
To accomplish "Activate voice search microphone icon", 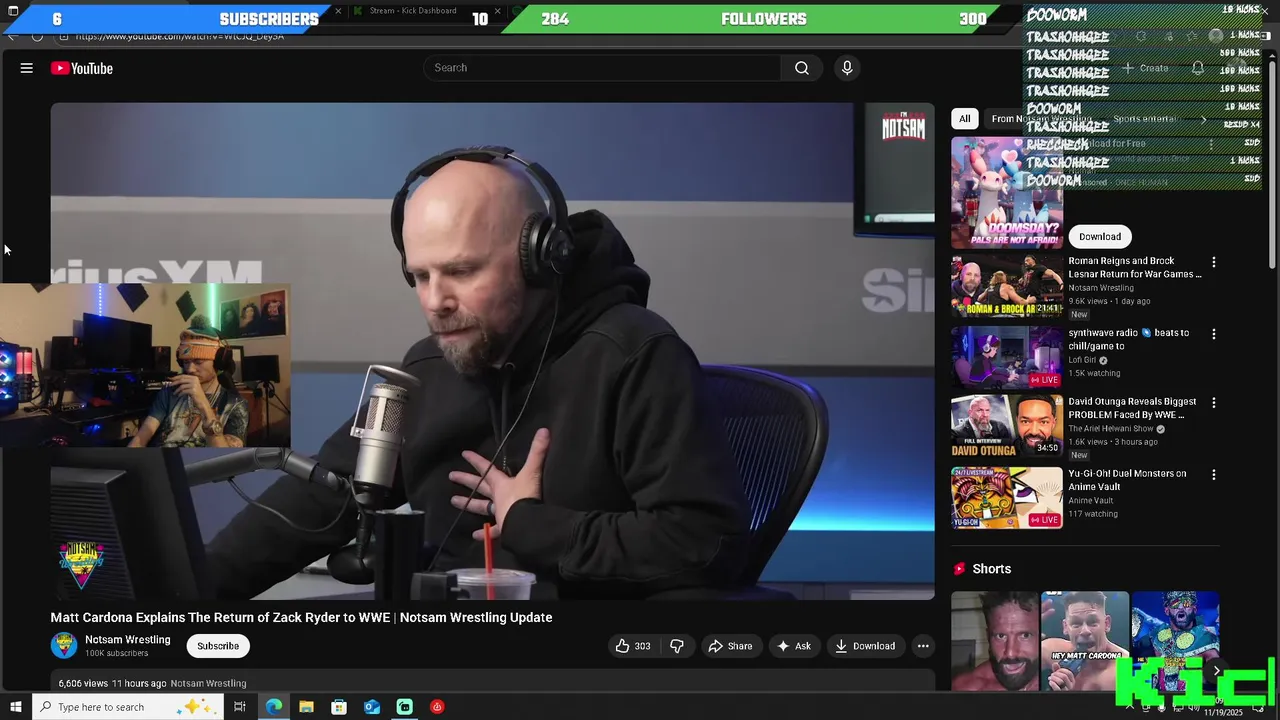I will coord(847,68).
